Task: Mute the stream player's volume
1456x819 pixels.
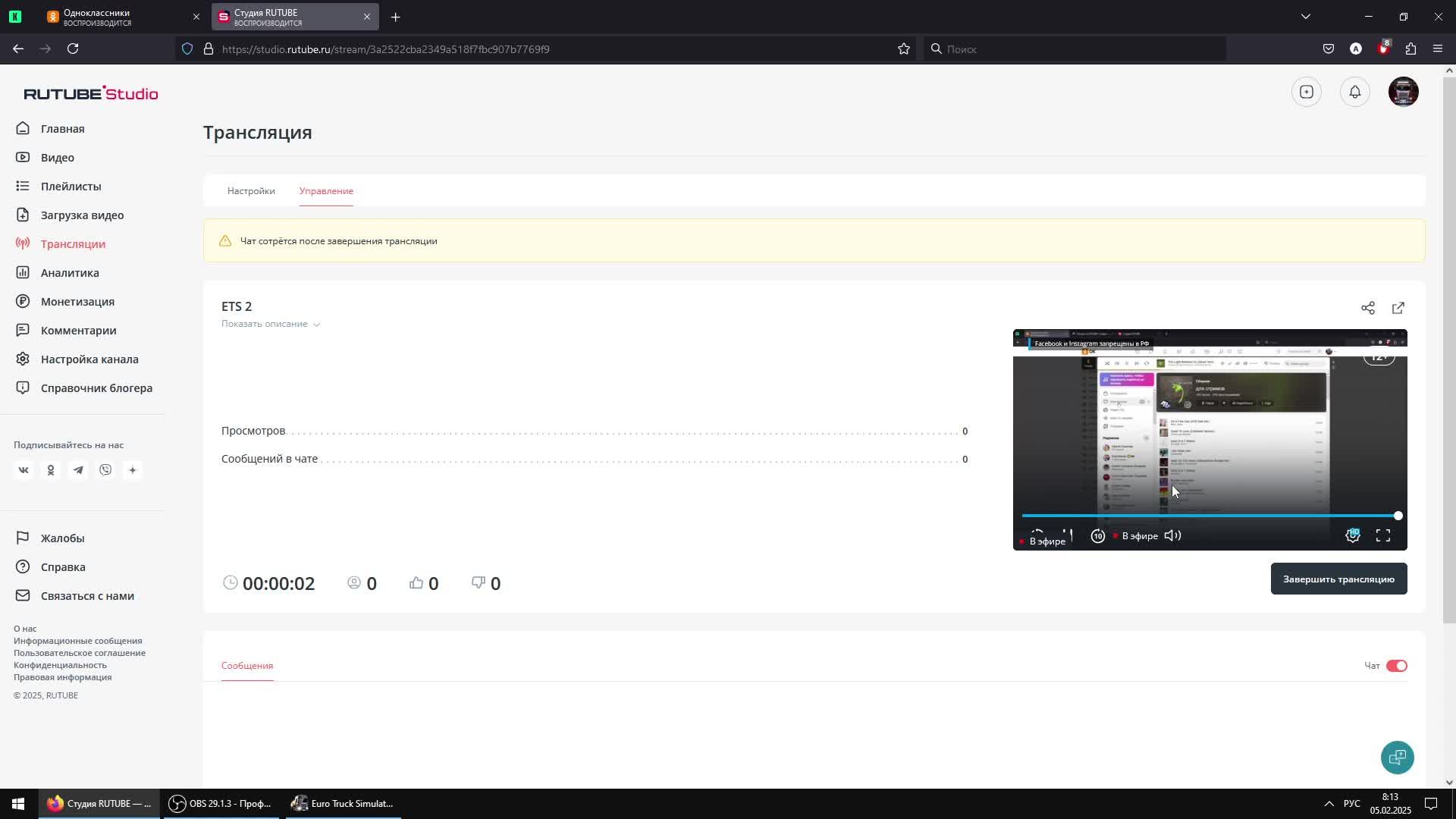Action: tap(1172, 536)
